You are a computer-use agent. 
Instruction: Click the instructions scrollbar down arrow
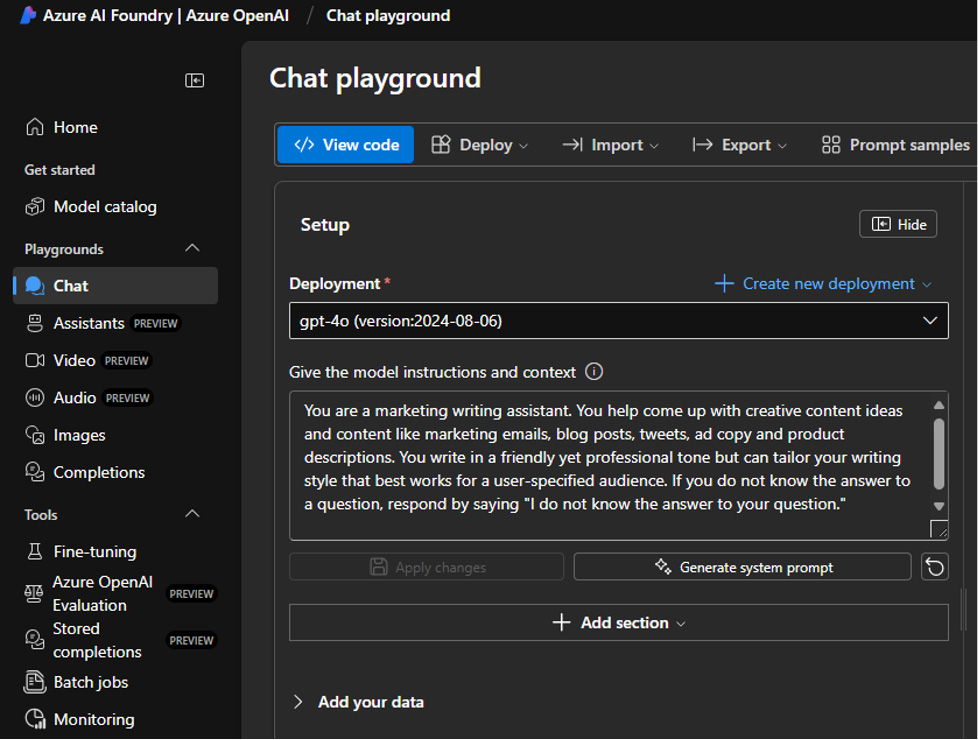(939, 506)
